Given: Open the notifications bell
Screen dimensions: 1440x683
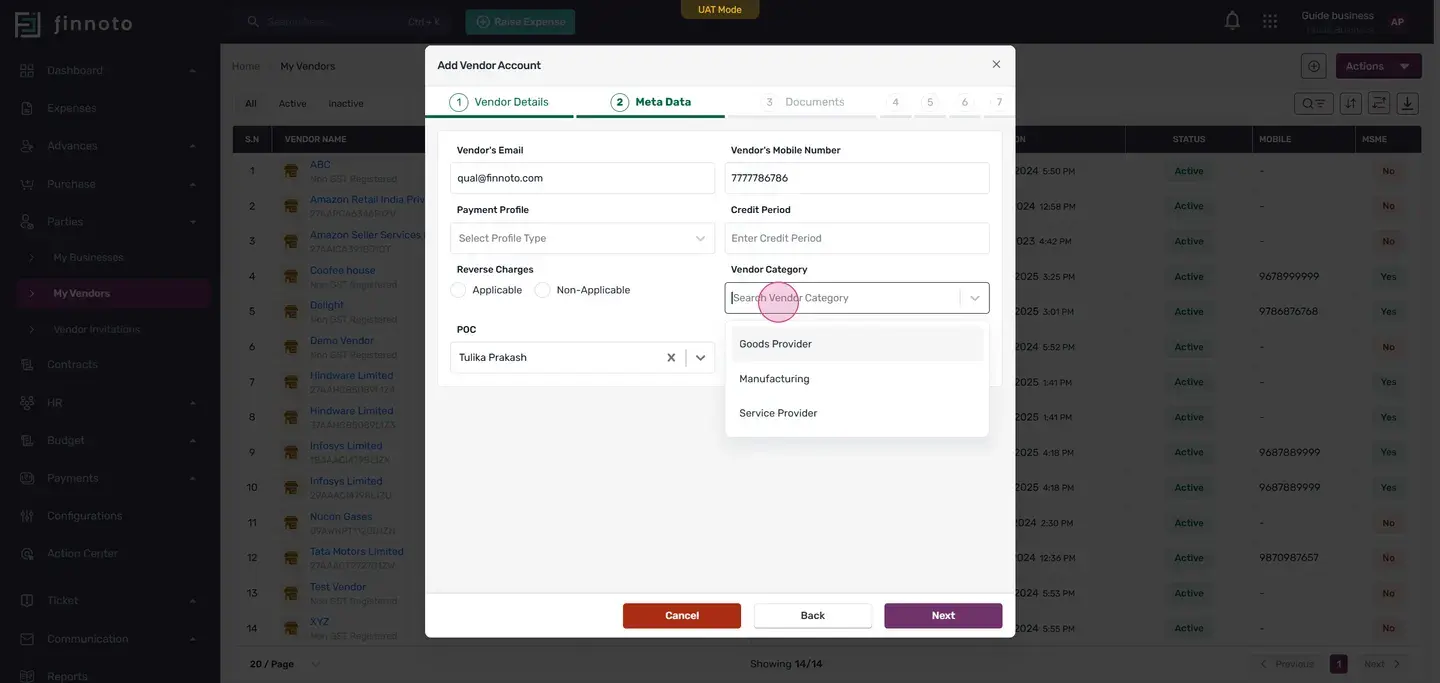Looking at the screenshot, I should tap(1232, 21).
